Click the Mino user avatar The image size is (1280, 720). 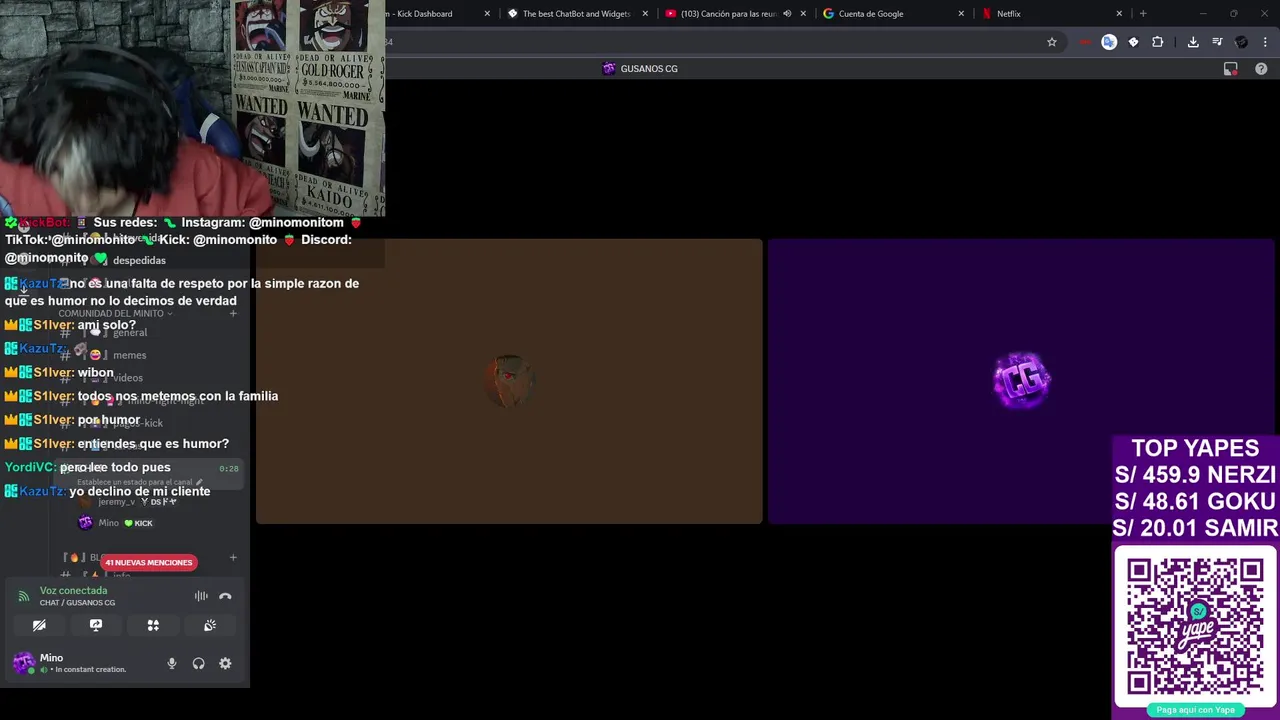coord(23,663)
